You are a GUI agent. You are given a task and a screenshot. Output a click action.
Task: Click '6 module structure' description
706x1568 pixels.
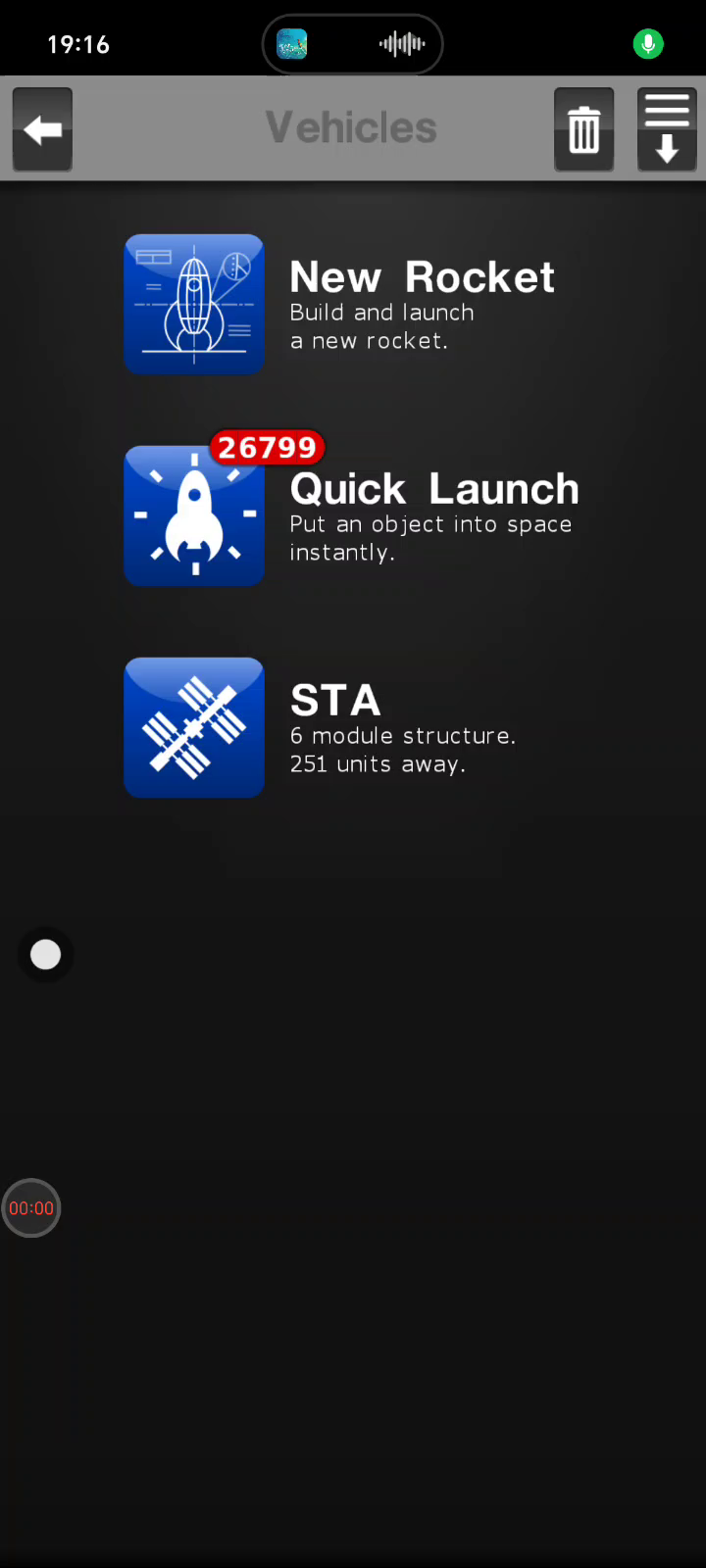(x=402, y=736)
